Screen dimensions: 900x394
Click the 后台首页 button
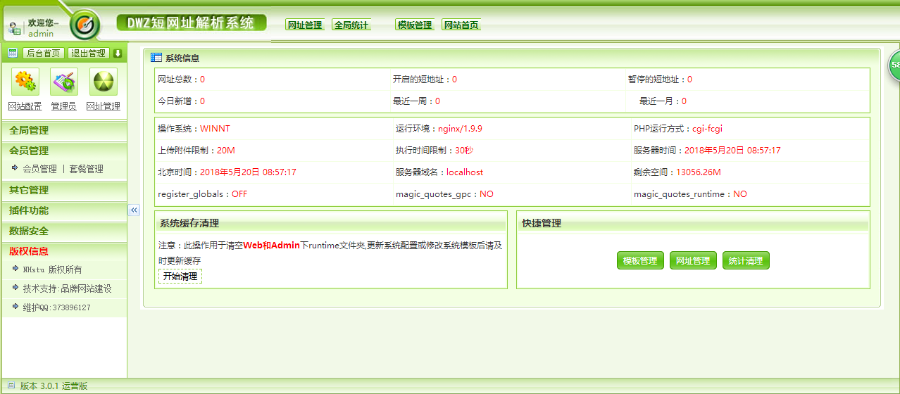(x=44, y=53)
